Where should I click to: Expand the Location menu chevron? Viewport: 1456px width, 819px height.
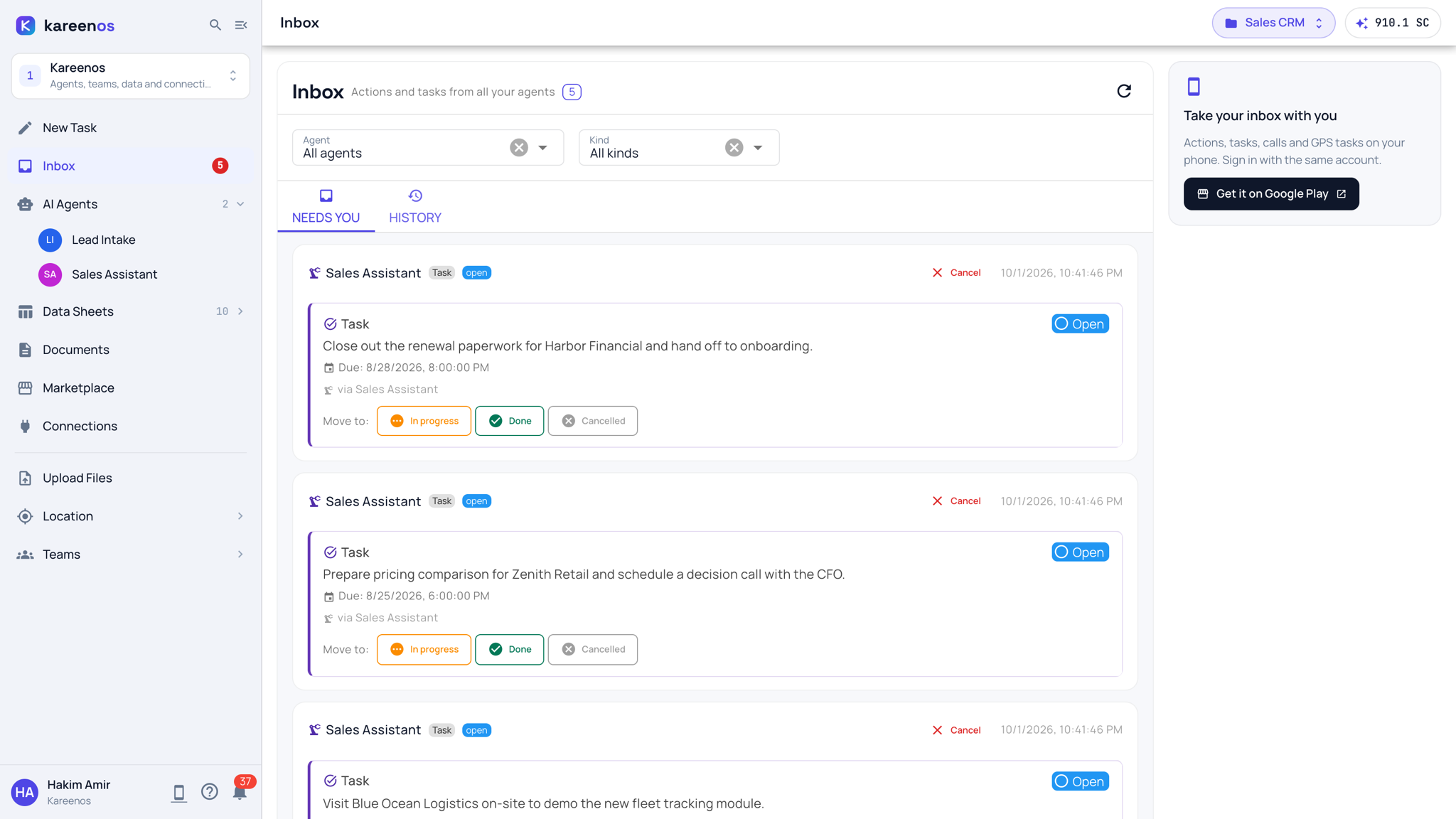click(240, 516)
